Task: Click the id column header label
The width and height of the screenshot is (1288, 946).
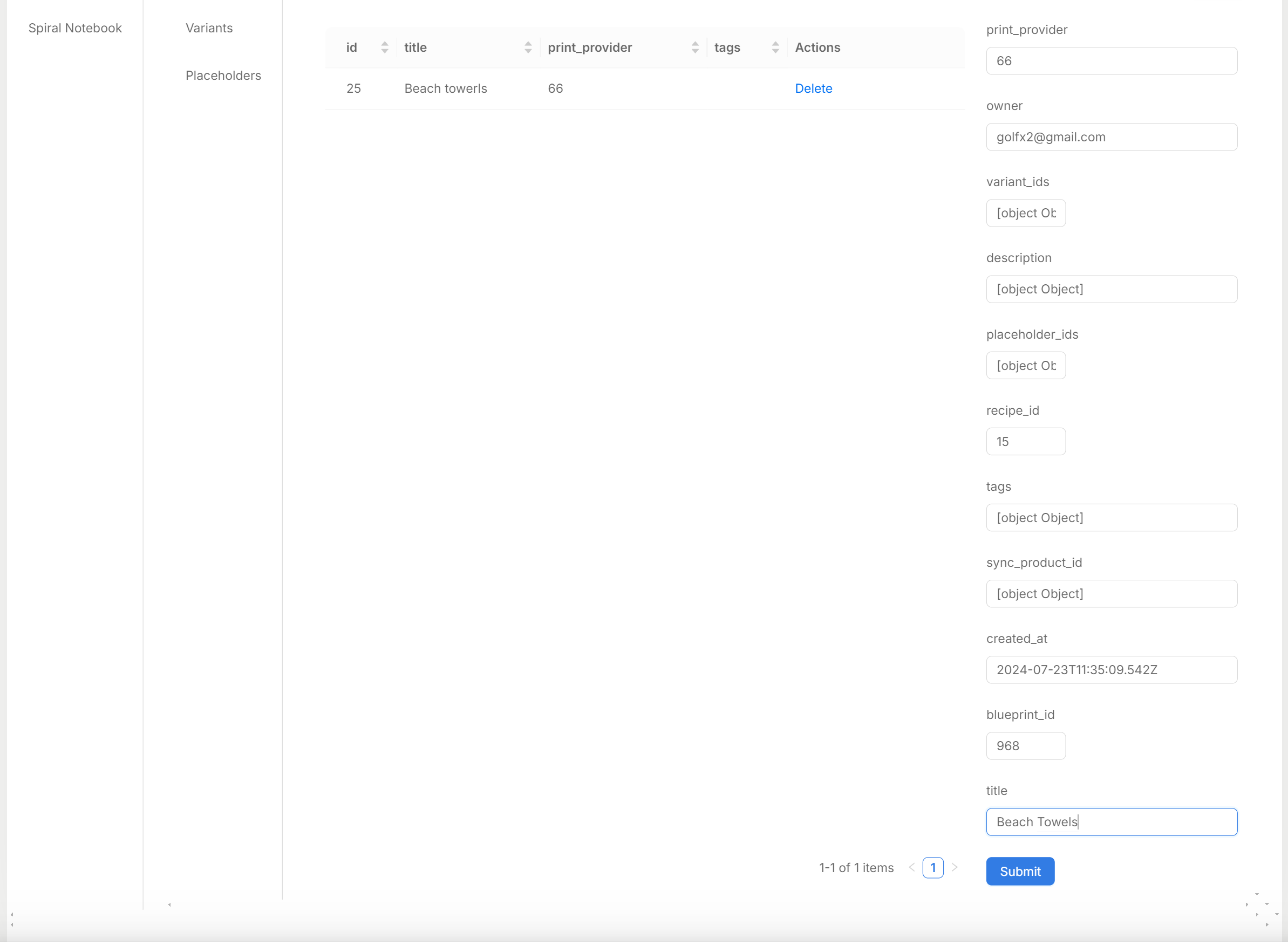Action: [351, 47]
